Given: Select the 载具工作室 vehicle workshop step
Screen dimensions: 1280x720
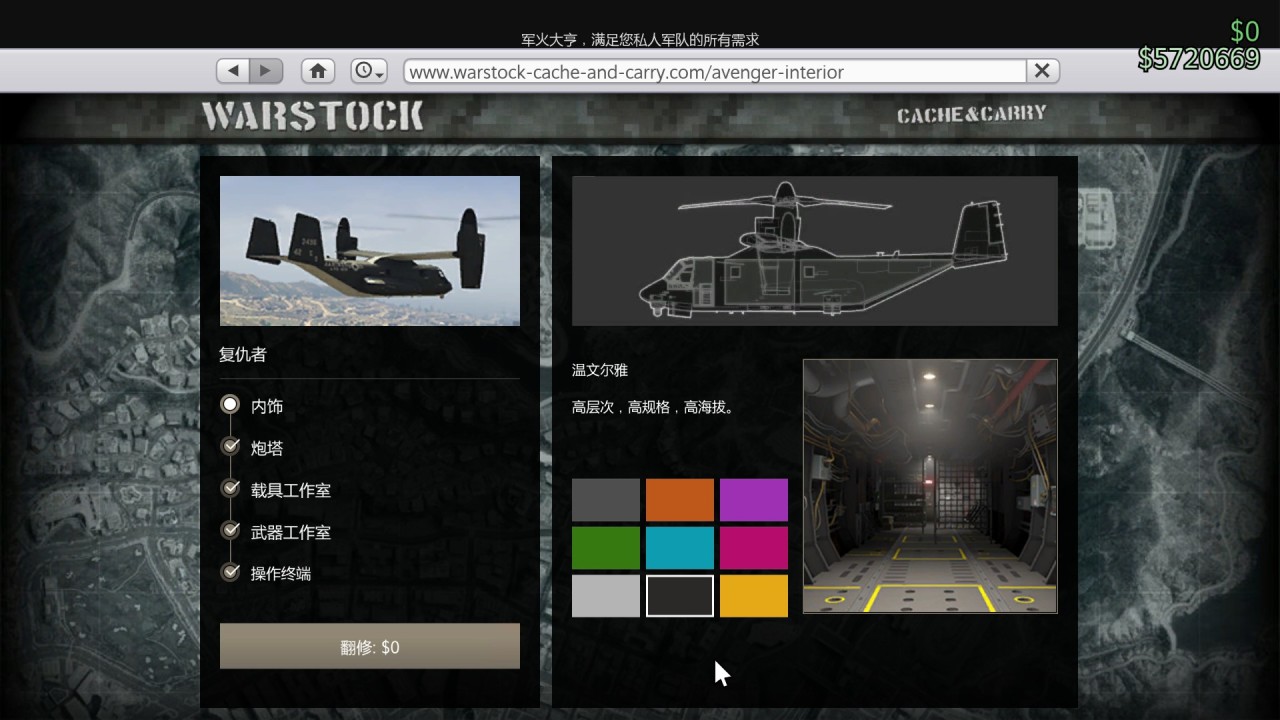Looking at the screenshot, I should (x=276, y=490).
